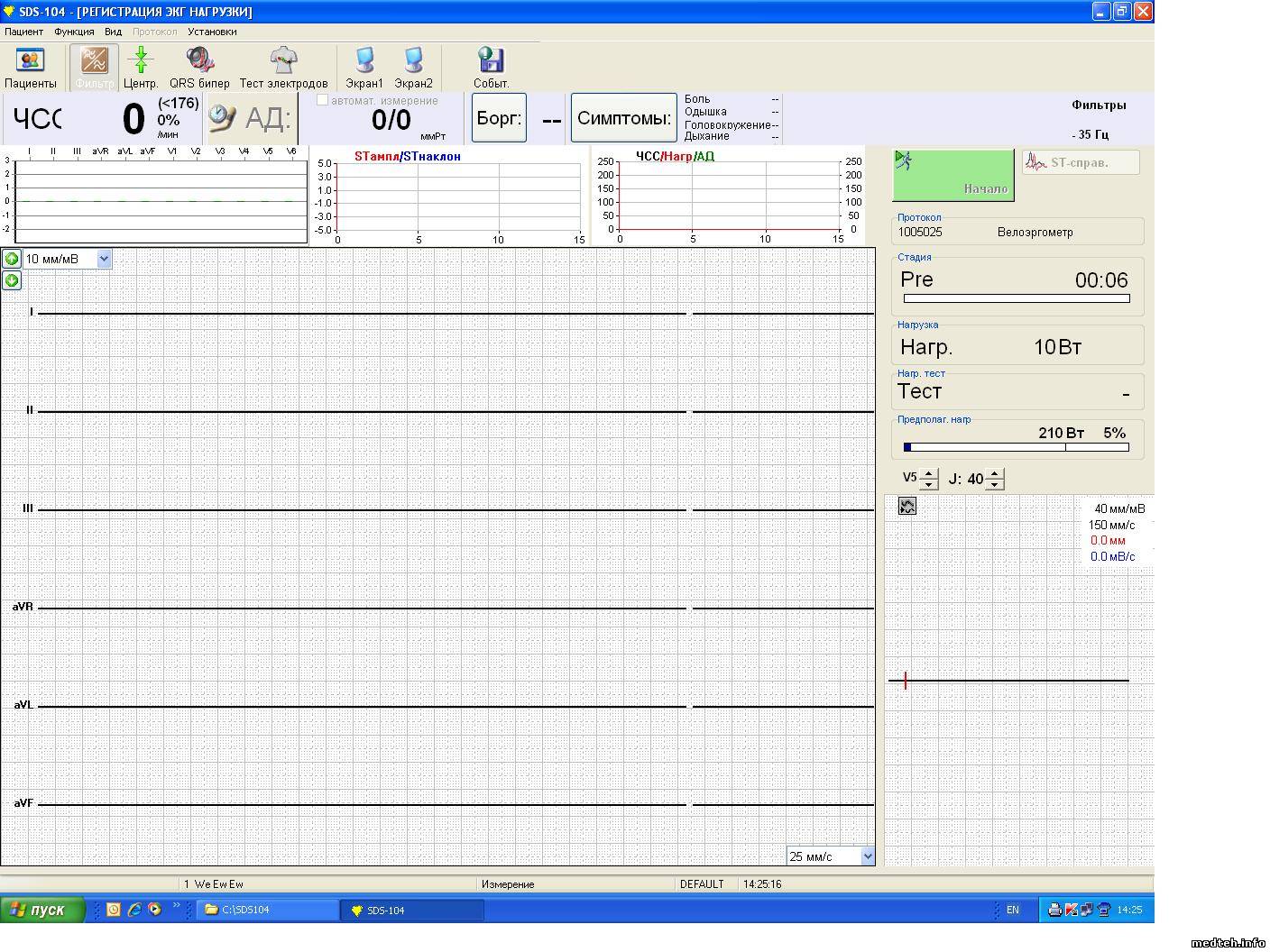Open the 25 мм/с speed dropdown

tap(867, 856)
